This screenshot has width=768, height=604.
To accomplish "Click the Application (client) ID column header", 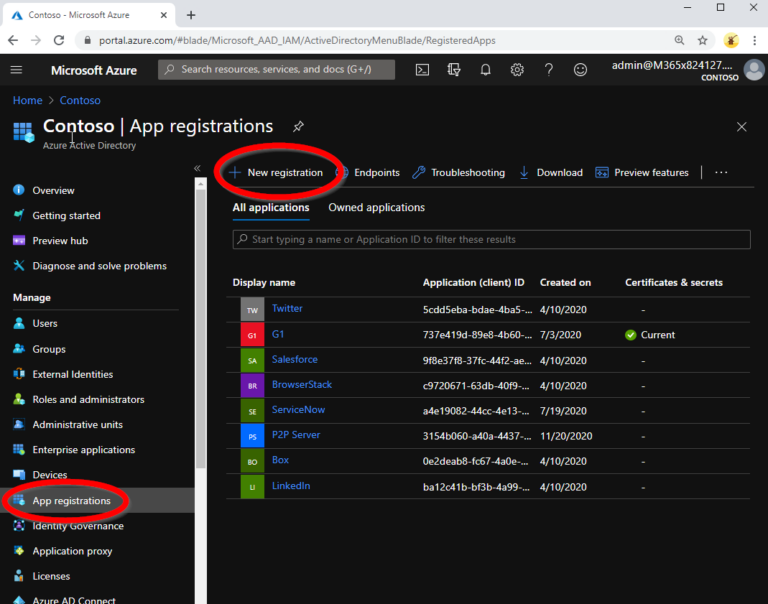I will (x=474, y=283).
